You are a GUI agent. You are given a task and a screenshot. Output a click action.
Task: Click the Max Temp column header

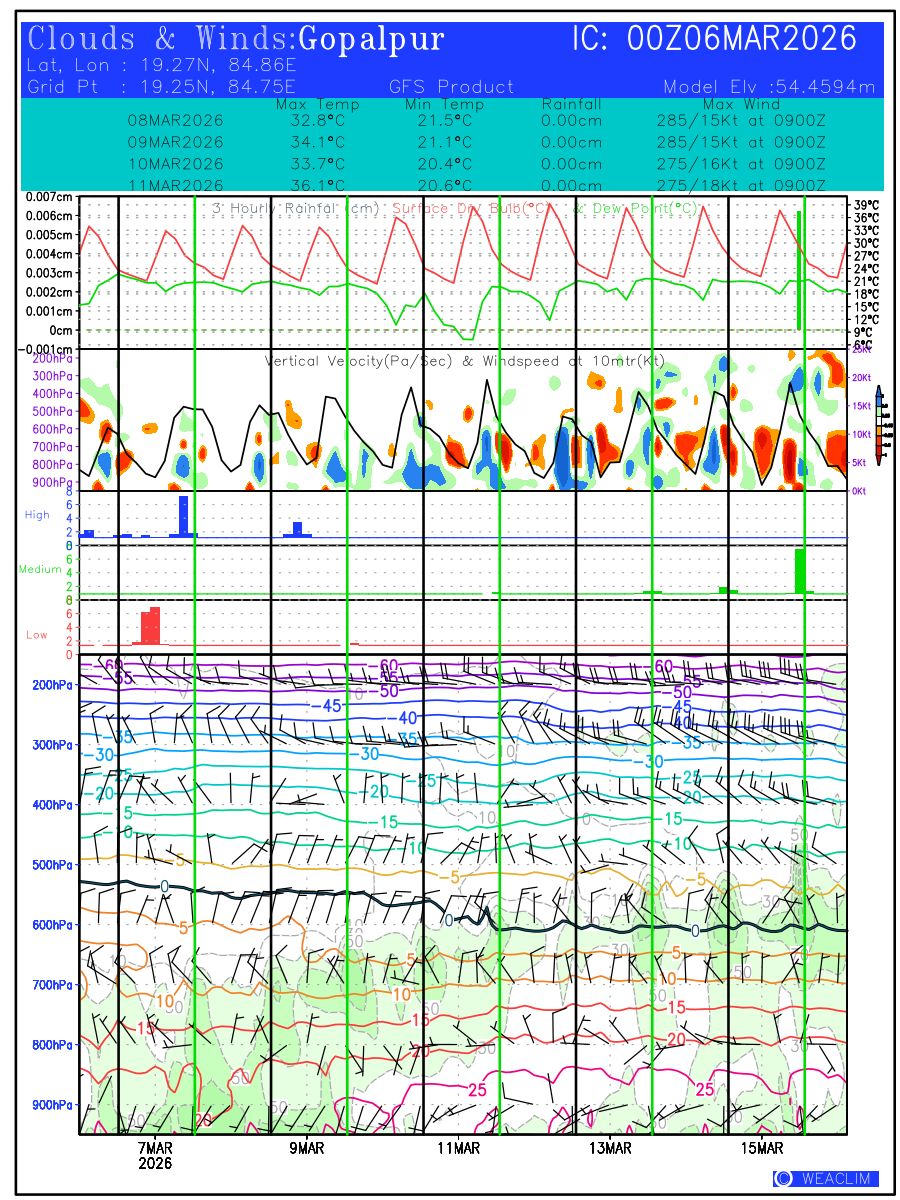[317, 104]
